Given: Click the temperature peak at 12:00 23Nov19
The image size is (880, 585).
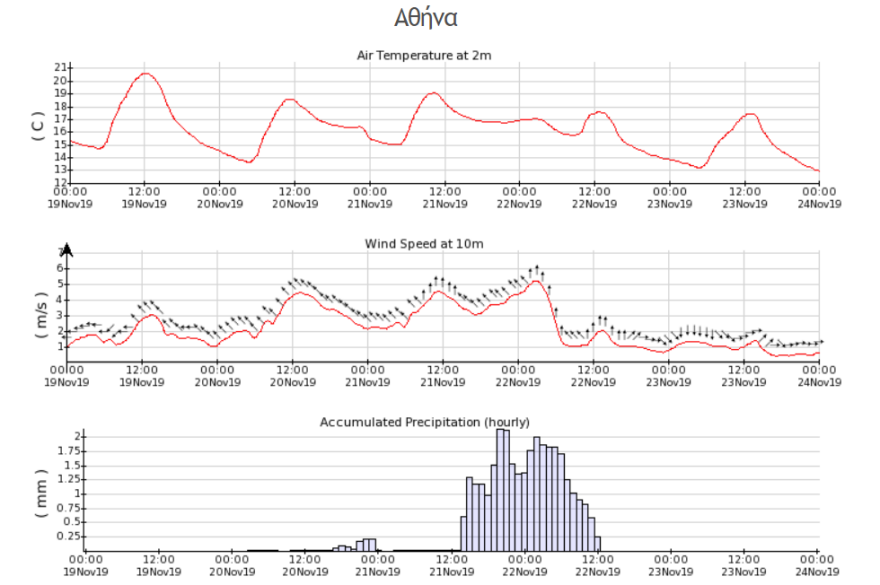Looking at the screenshot, I should [749, 114].
